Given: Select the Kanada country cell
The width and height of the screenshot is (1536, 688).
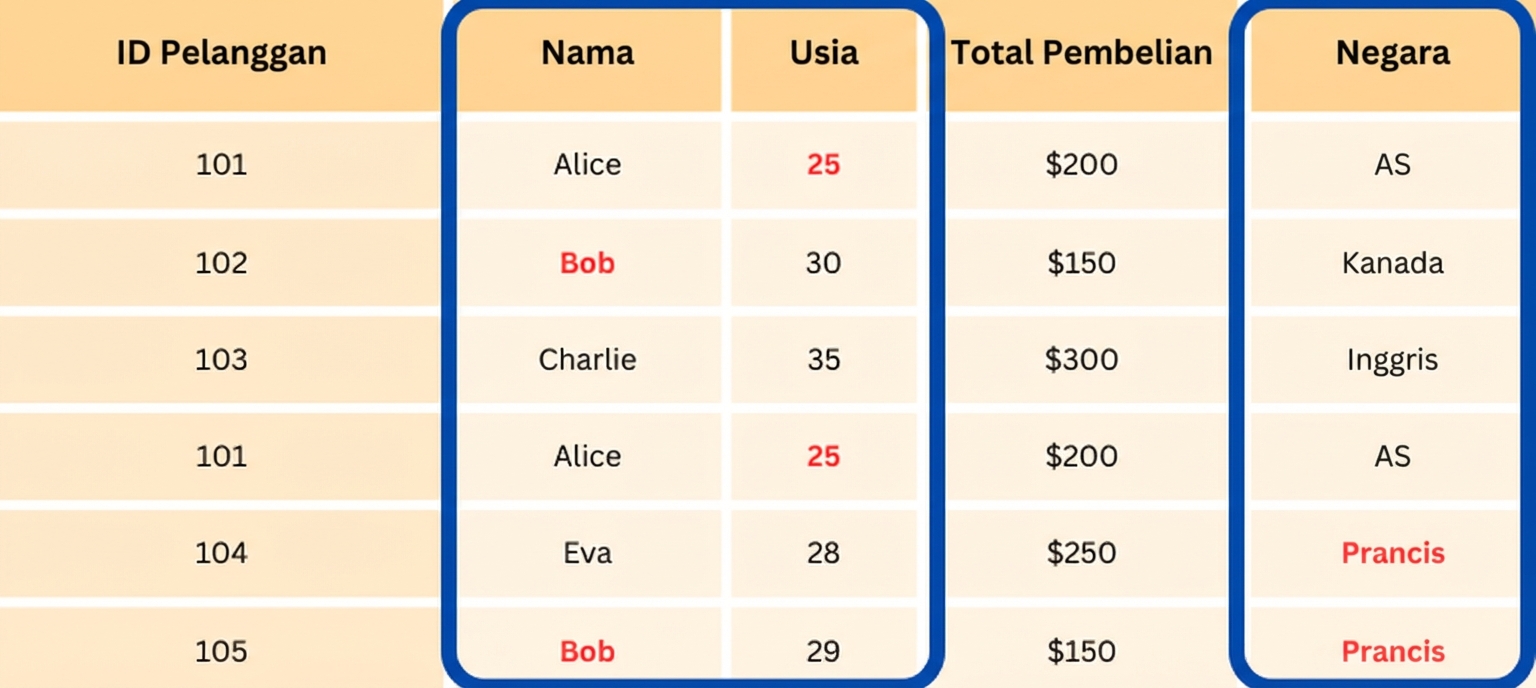Looking at the screenshot, I should click(1392, 263).
